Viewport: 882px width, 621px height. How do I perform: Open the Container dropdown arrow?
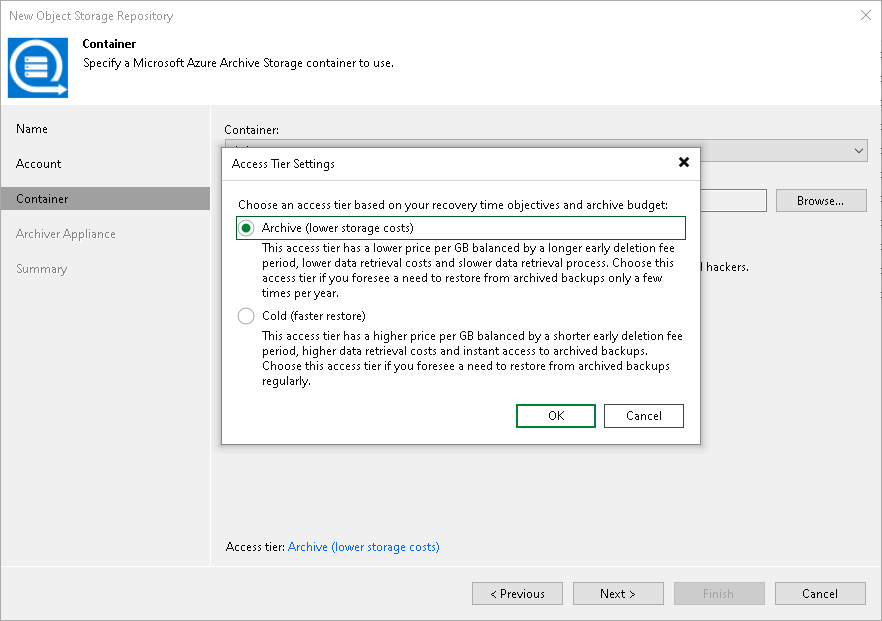858,151
